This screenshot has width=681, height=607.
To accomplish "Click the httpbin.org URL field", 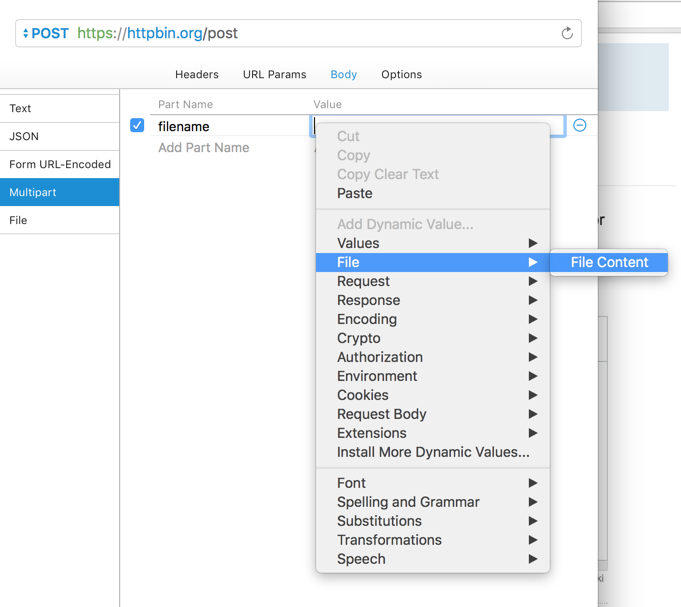I will tap(300, 33).
